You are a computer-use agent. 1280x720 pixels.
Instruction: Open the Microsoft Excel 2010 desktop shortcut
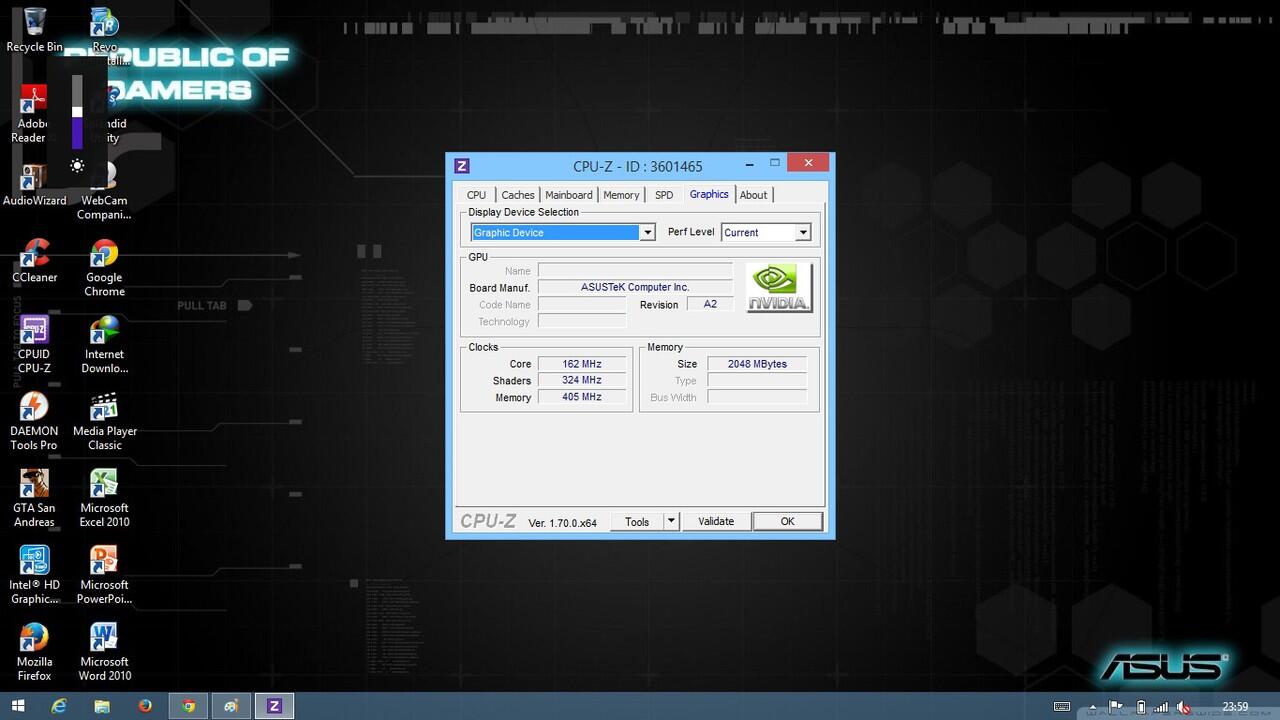click(104, 499)
